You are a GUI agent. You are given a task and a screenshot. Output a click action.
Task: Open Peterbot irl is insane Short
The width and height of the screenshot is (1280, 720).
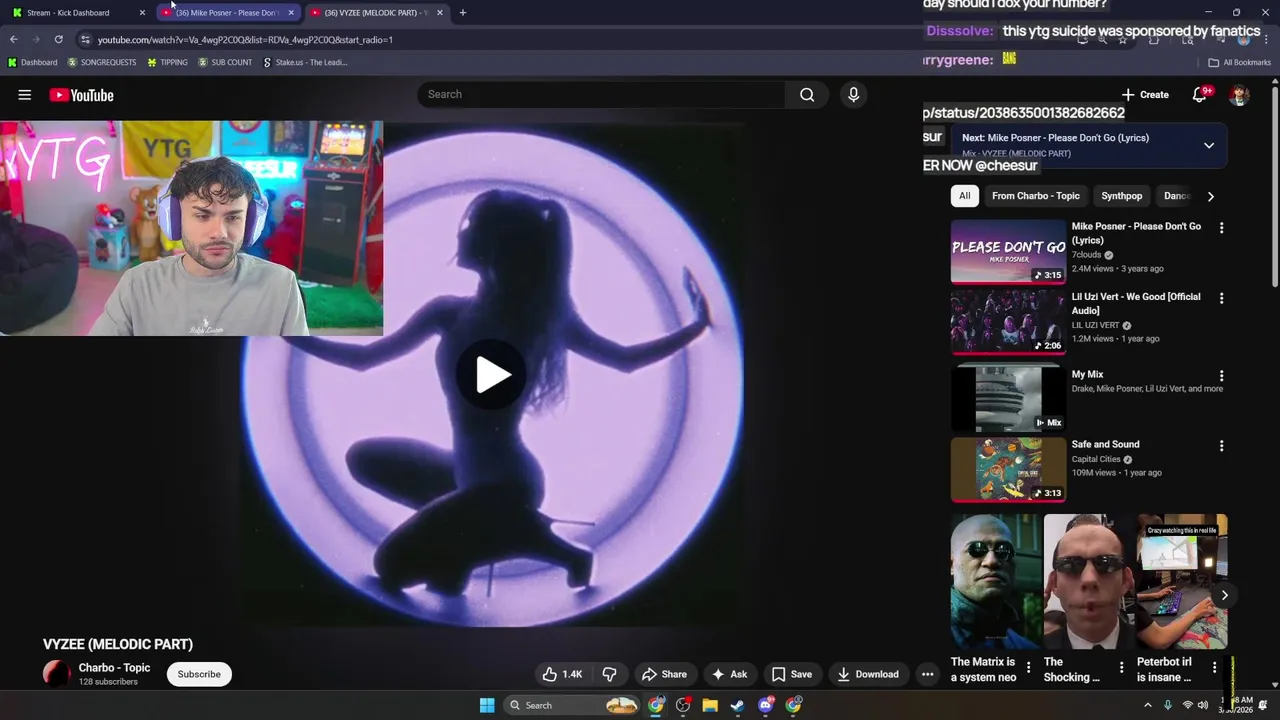tap(1181, 581)
